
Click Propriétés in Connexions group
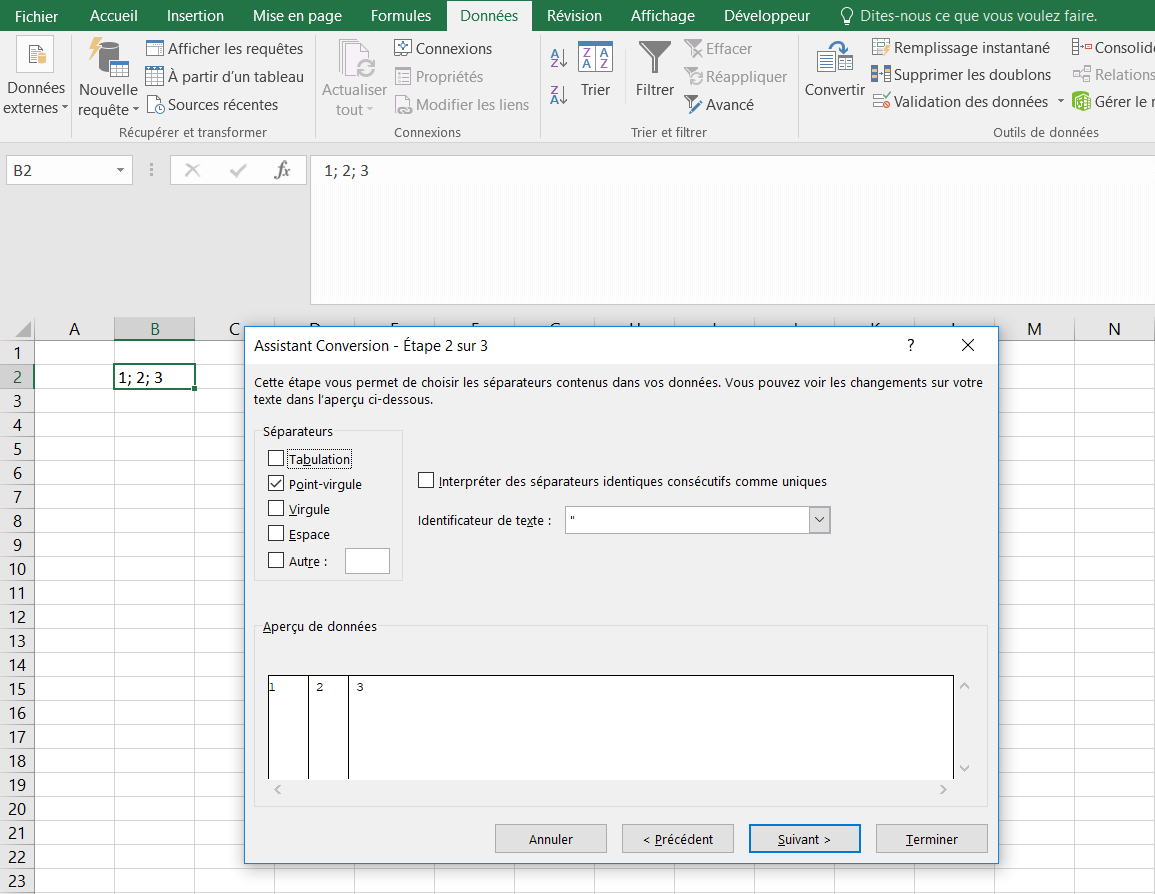[439, 77]
